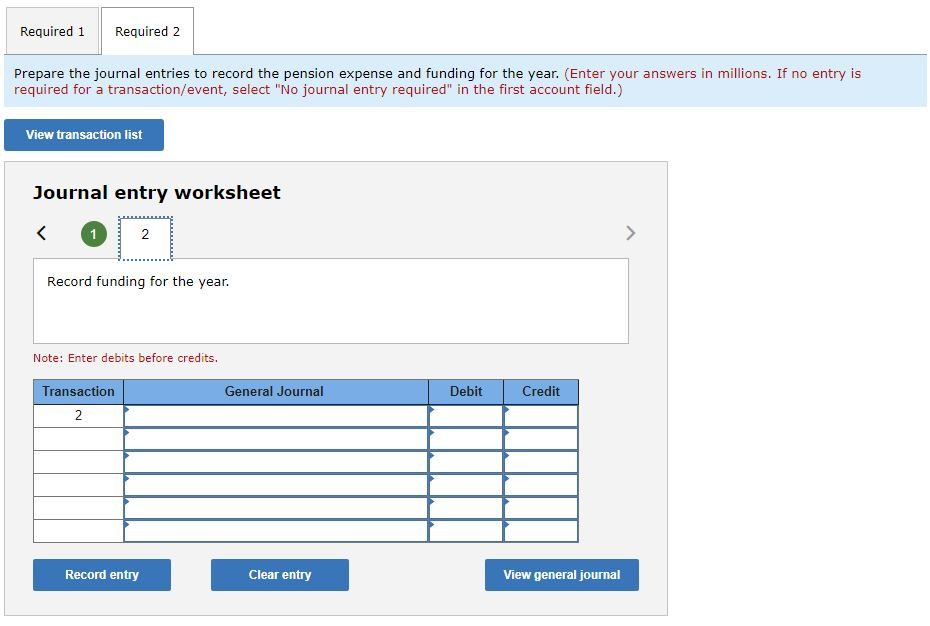Screen dimensions: 930x626
Task: Click the Credit column header
Action: (x=541, y=392)
